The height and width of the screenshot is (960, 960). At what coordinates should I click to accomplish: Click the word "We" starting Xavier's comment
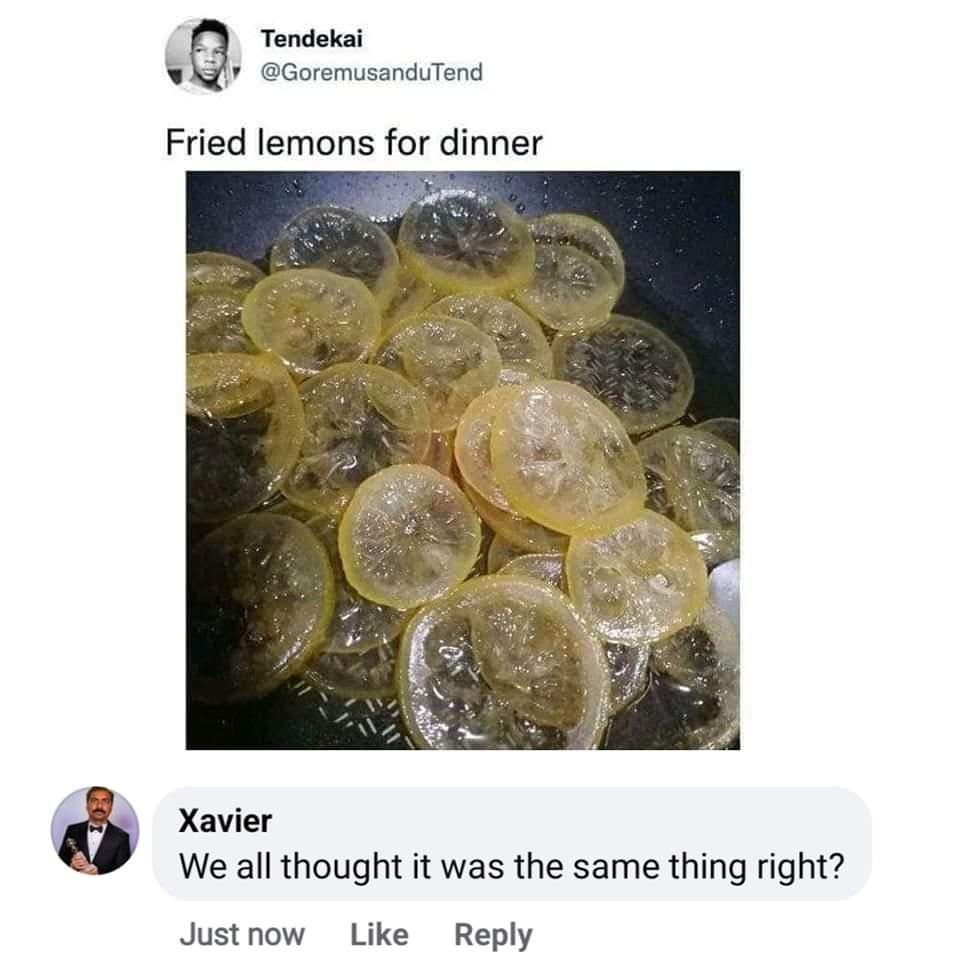199,865
